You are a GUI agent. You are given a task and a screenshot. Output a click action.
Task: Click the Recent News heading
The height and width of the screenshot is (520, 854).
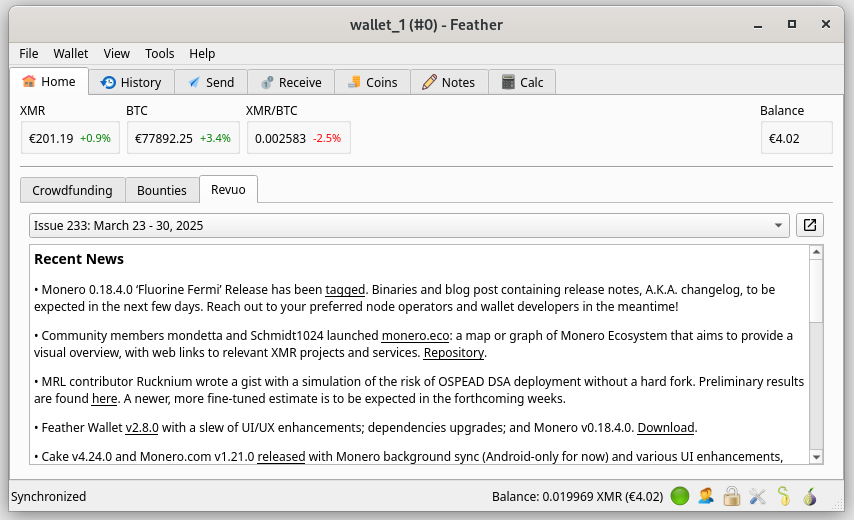point(79,259)
